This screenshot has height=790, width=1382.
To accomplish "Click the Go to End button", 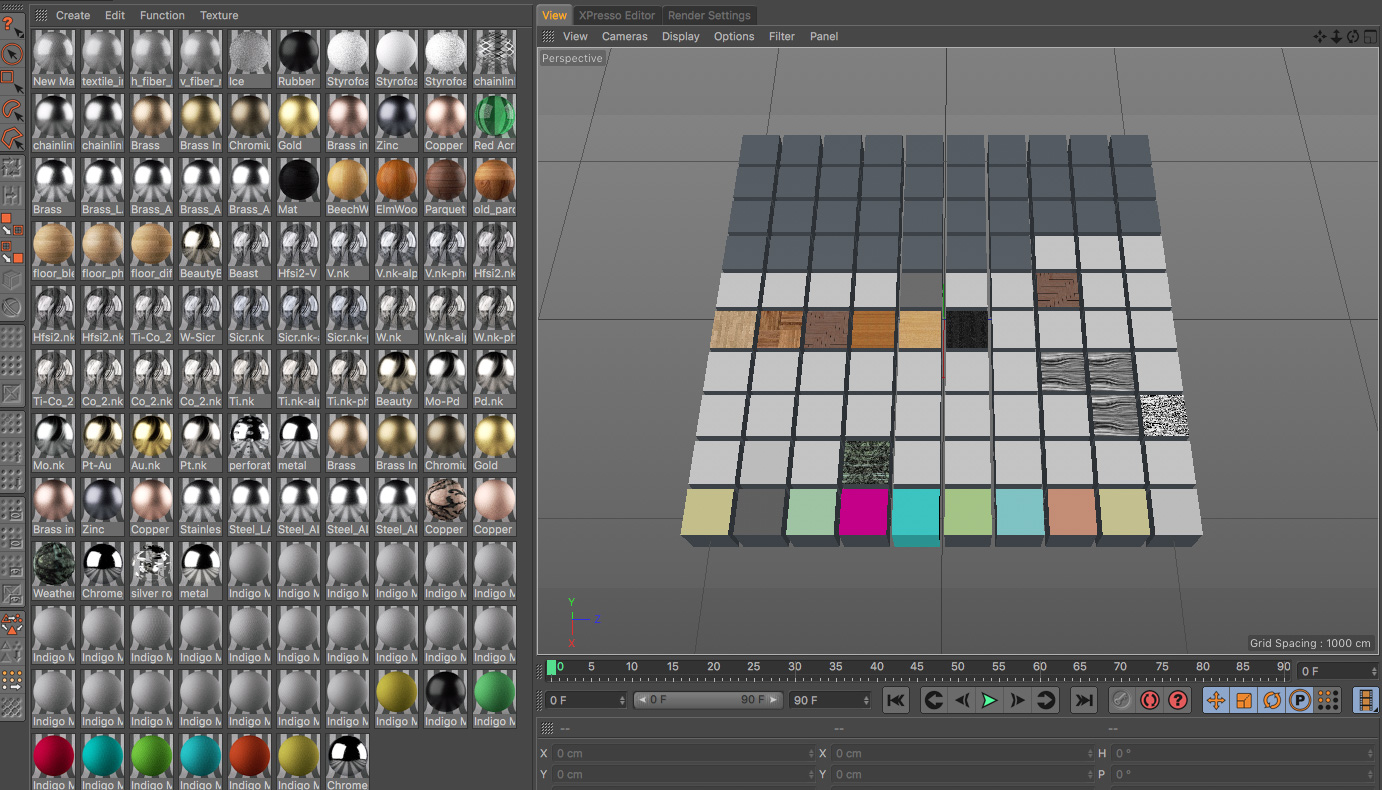I will (1083, 701).
